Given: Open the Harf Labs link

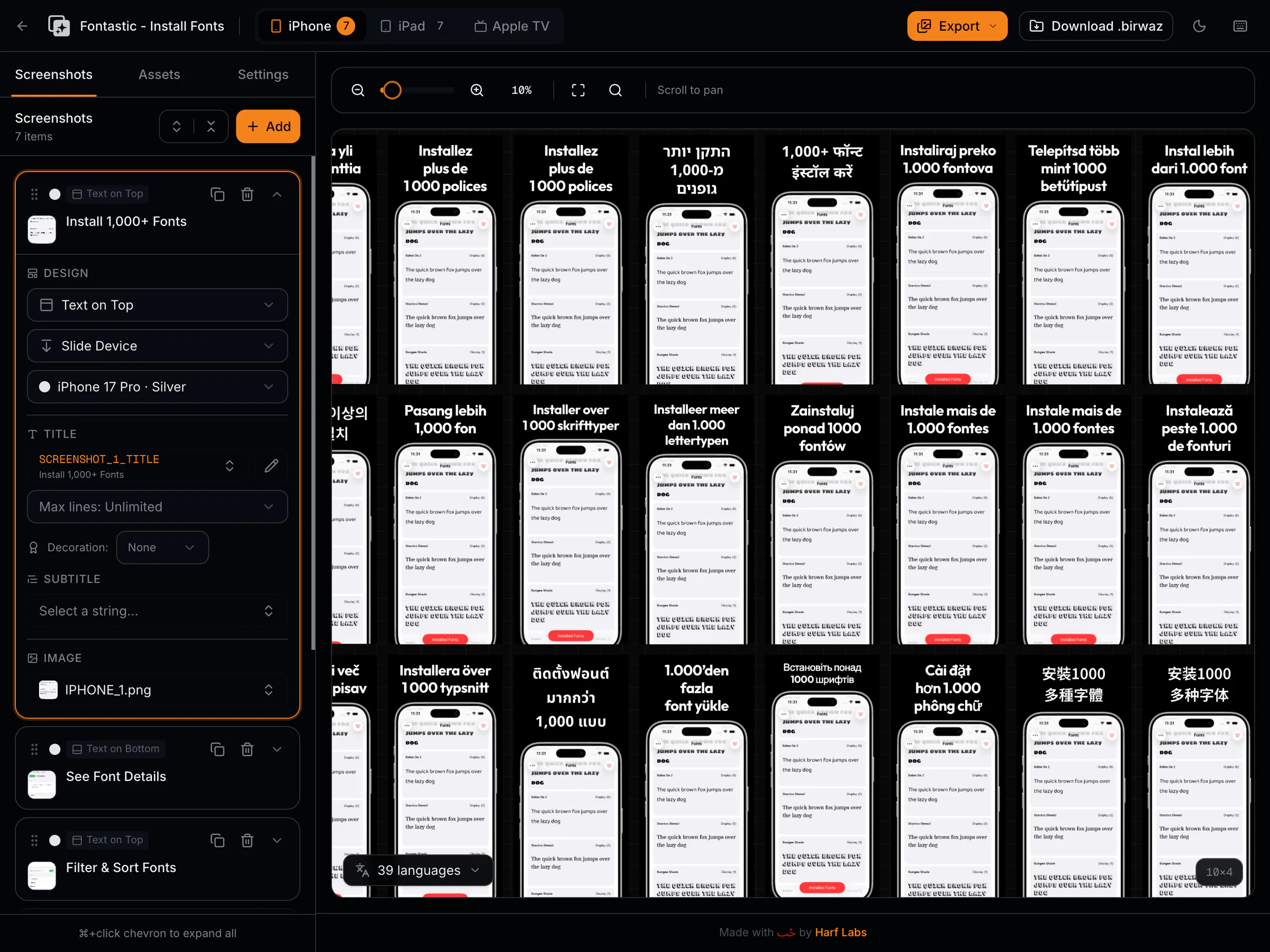Looking at the screenshot, I should pos(840,932).
